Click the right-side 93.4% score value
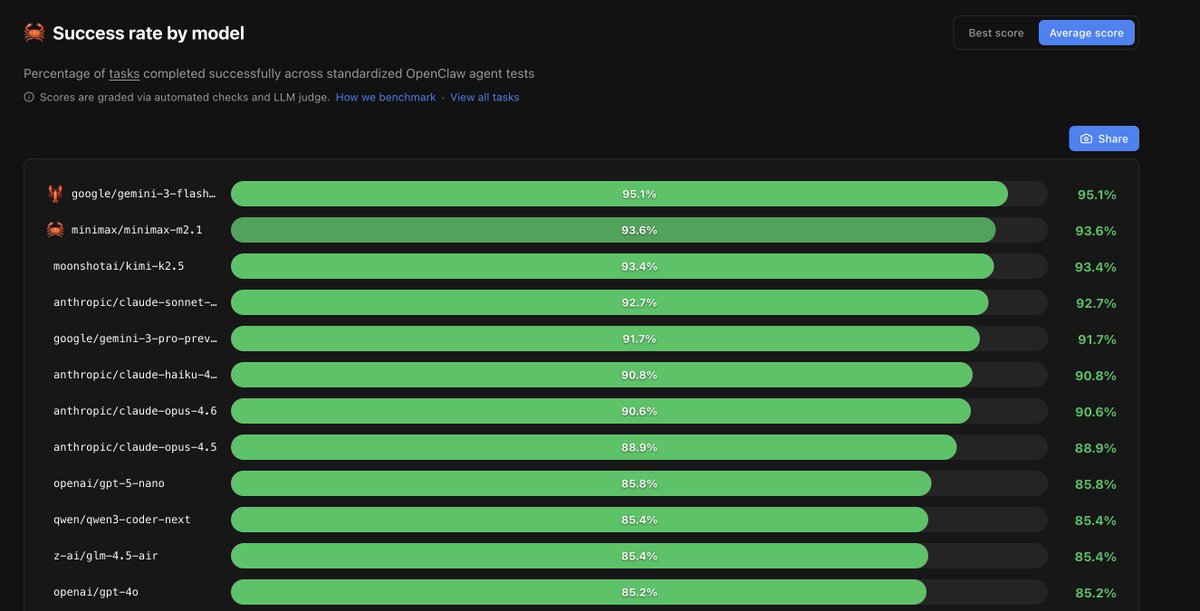 [x=1096, y=267]
